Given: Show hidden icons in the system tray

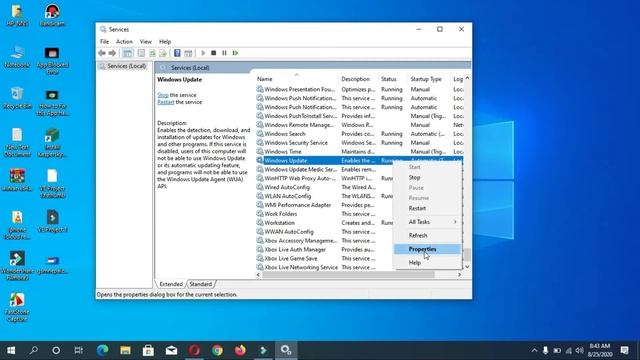Looking at the screenshot, I should 534,350.
